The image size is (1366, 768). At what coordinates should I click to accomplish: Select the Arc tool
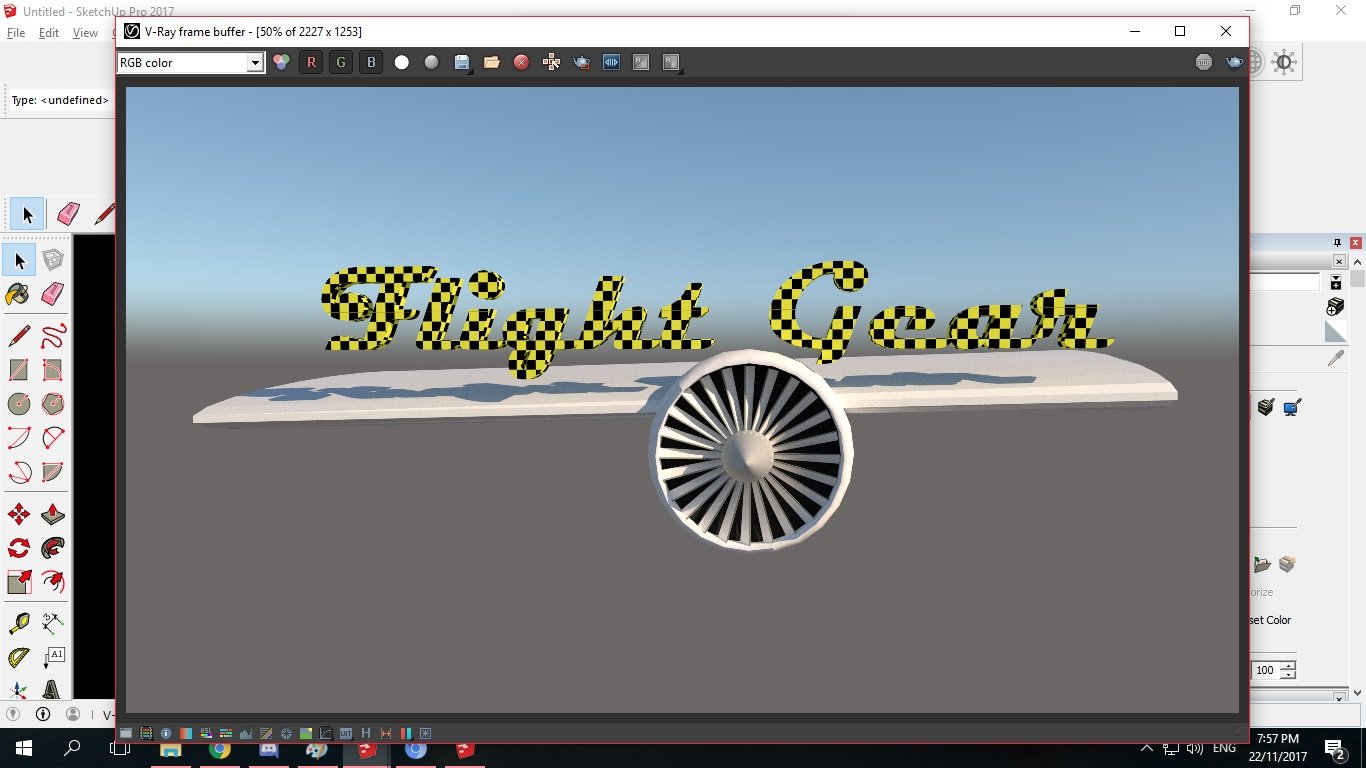pos(19,438)
